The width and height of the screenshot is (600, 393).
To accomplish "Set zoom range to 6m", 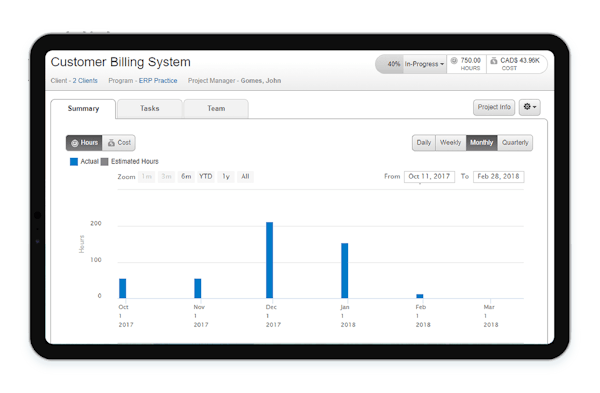I will click(x=186, y=177).
